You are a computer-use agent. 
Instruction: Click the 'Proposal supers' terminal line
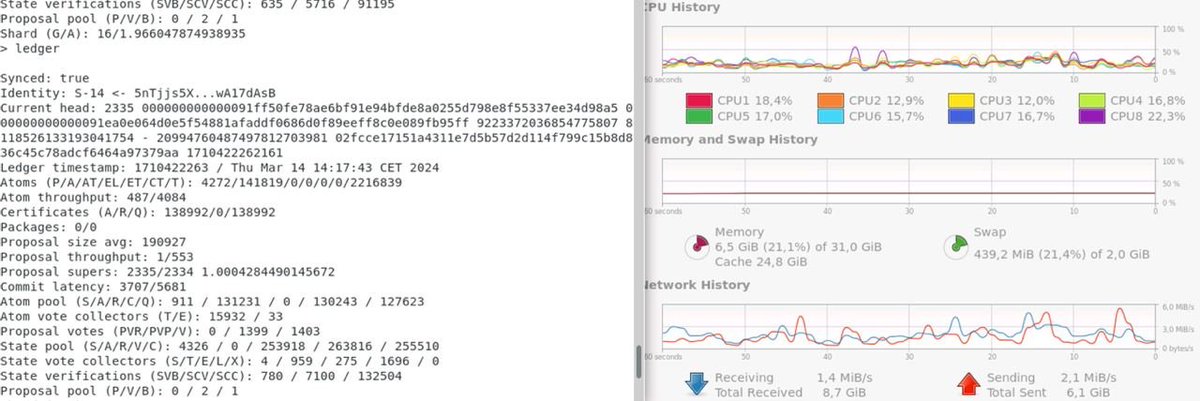pyautogui.click(x=168, y=273)
